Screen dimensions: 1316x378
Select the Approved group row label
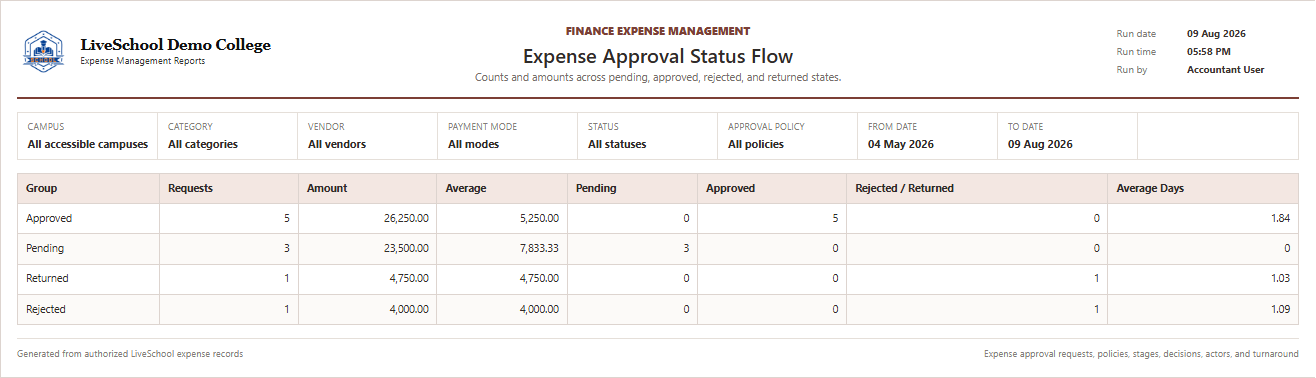[x=49, y=218]
